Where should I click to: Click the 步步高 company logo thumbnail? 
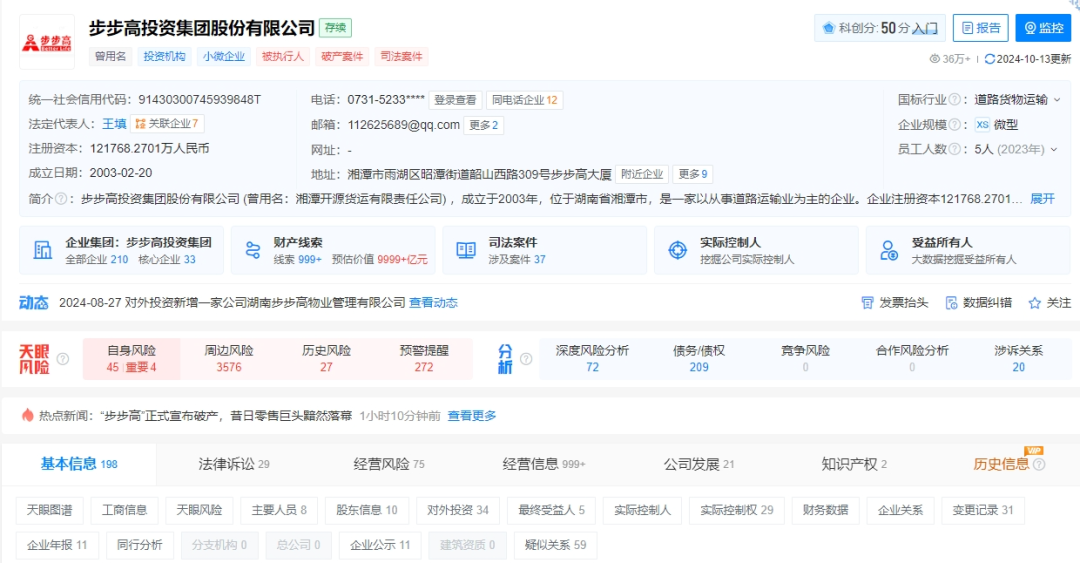pyautogui.click(x=47, y=42)
